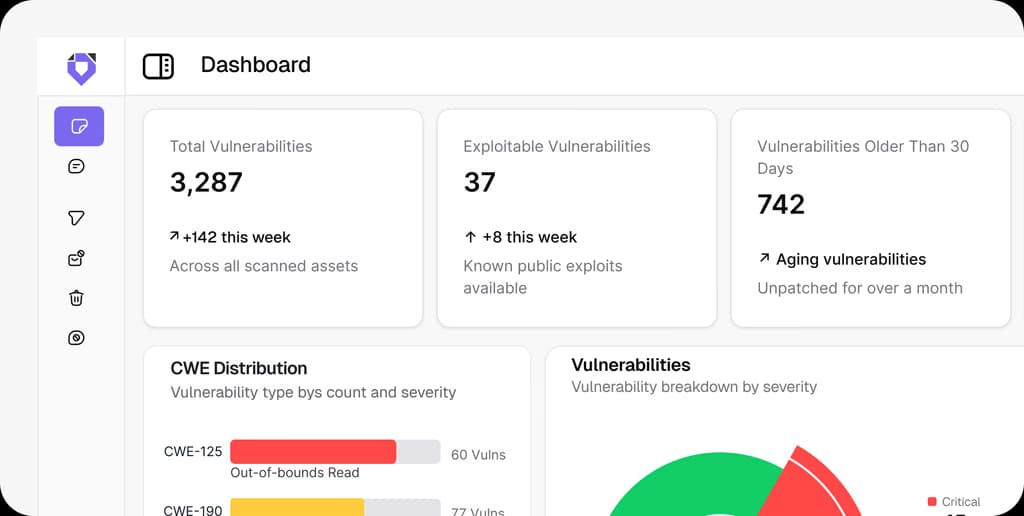Select the Vulnerabilities Older Than 30 Days card

click(x=871, y=218)
